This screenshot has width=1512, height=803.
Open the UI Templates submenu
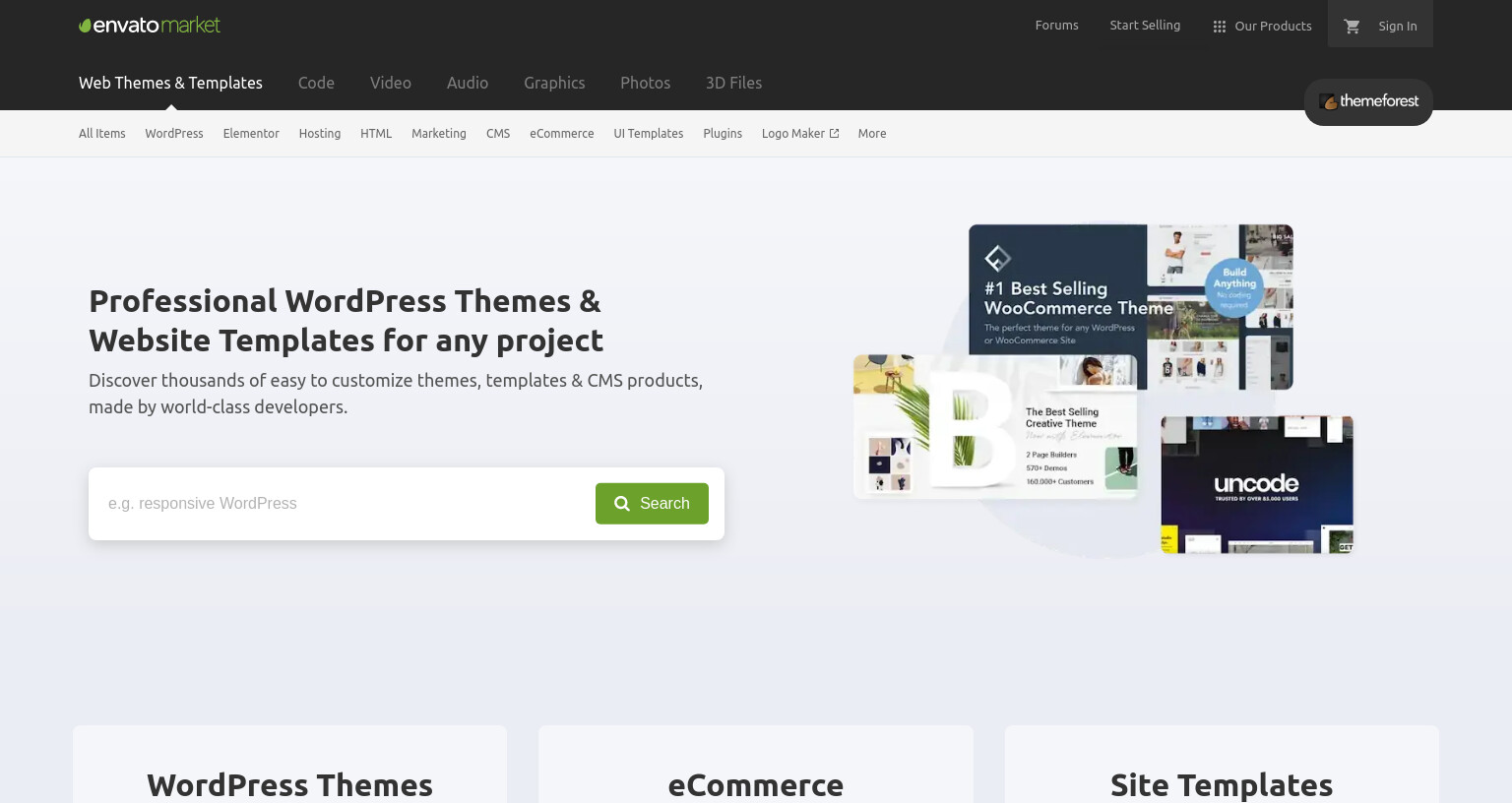coord(649,134)
